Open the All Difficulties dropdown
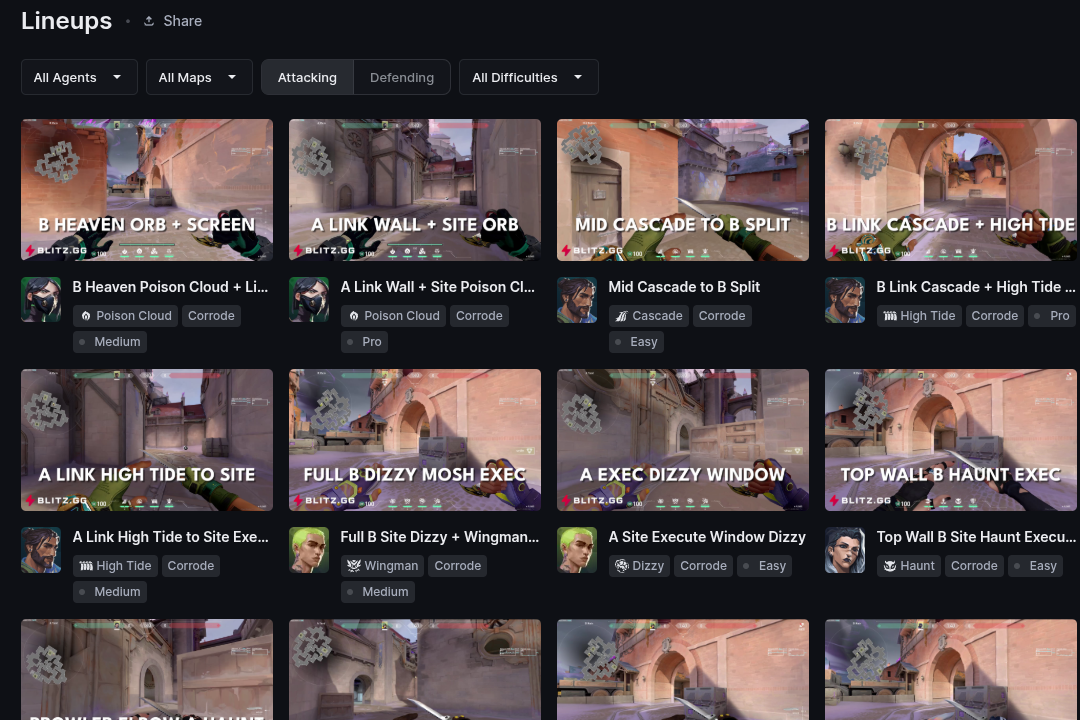The image size is (1080, 720). pos(528,77)
